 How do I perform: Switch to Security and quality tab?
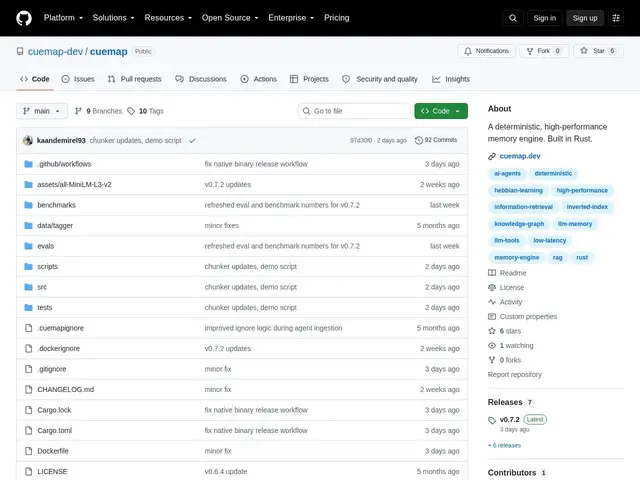[x=380, y=79]
